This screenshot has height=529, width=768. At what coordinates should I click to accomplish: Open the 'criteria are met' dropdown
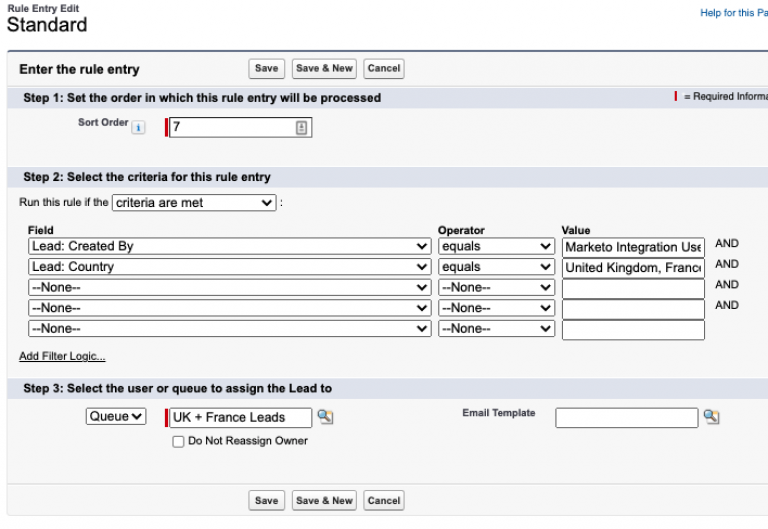click(194, 203)
